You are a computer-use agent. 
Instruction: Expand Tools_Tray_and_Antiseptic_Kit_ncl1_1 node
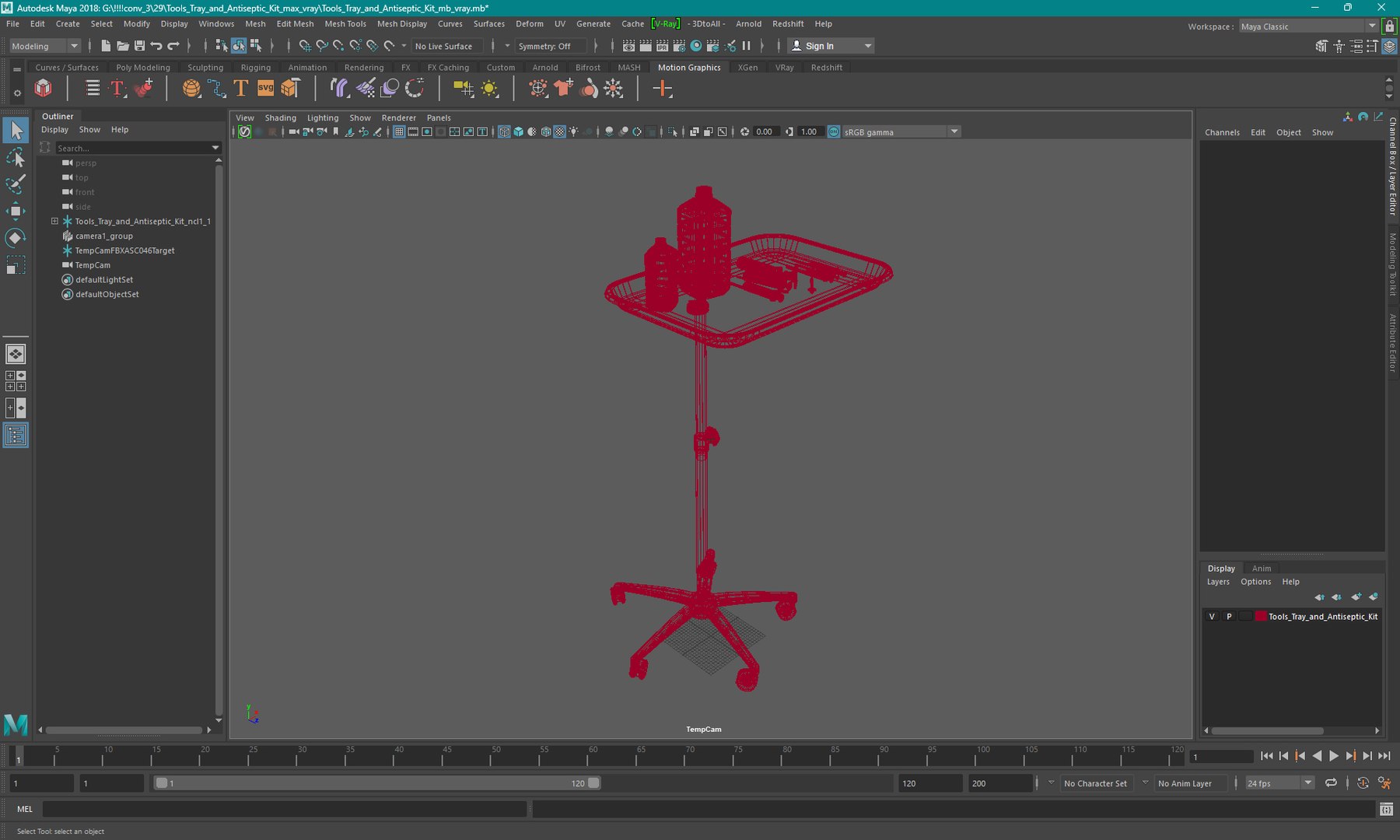coord(54,221)
